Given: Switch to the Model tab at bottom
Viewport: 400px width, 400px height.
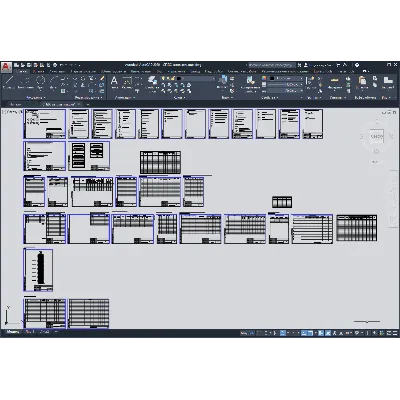Looking at the screenshot, I should 12,332.
